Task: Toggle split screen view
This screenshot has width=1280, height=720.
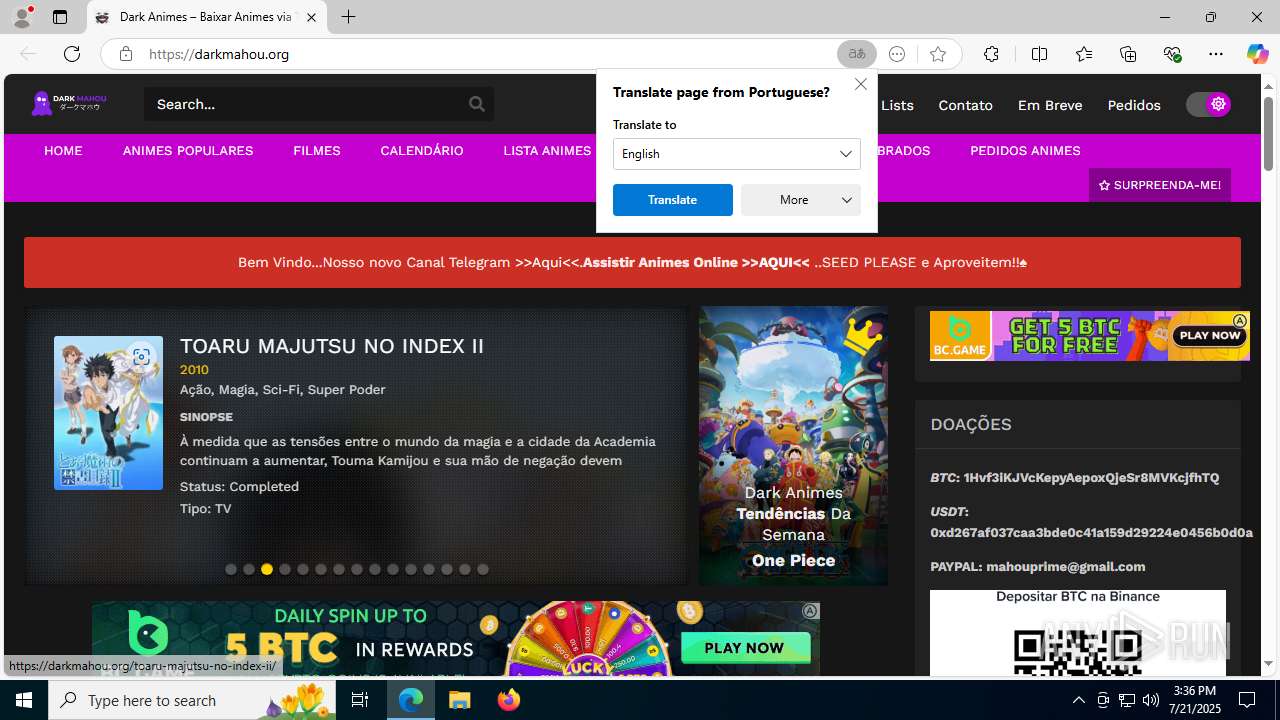Action: point(1039,54)
